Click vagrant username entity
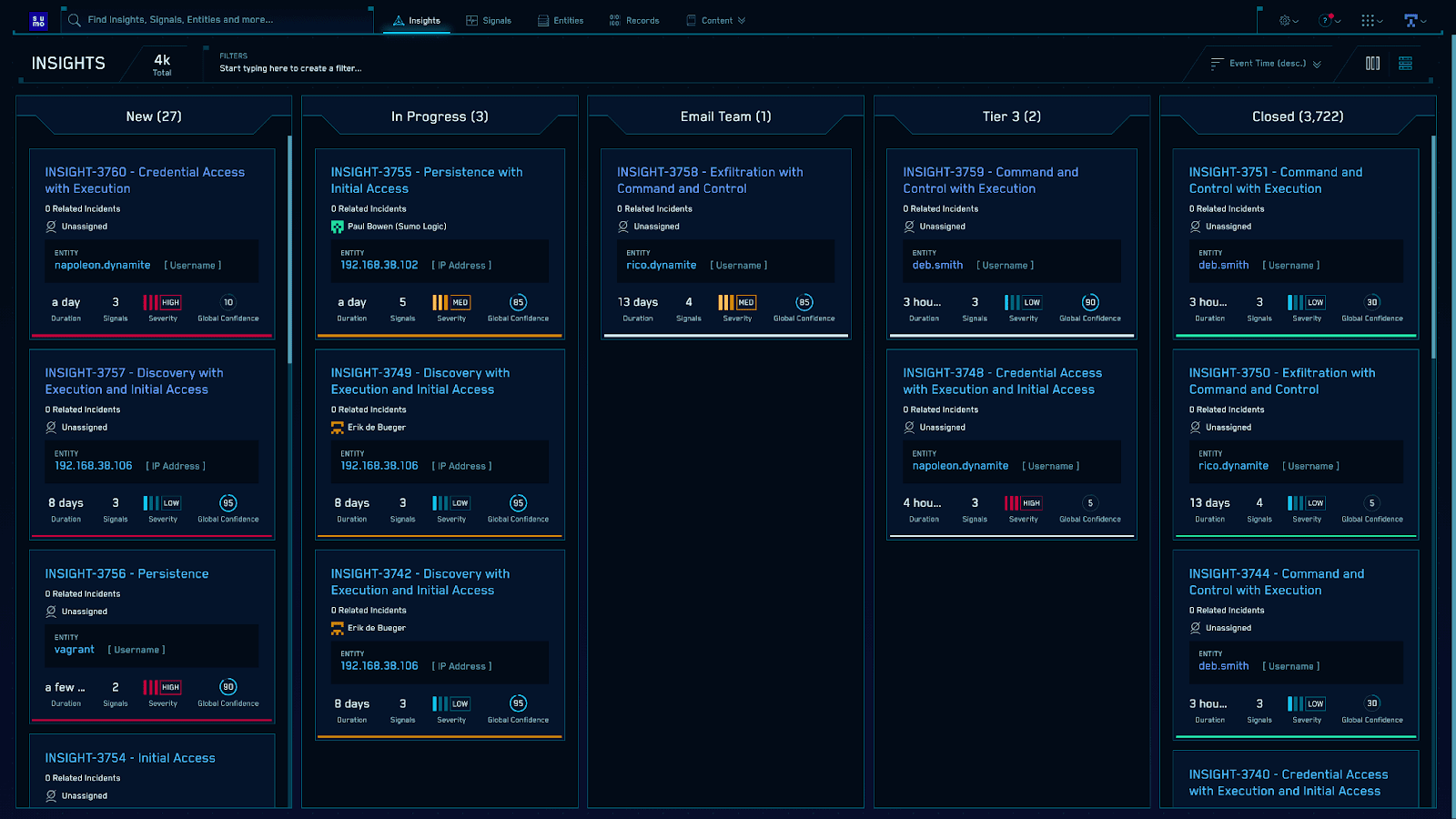Image resolution: width=1456 pixels, height=819 pixels. click(x=74, y=650)
